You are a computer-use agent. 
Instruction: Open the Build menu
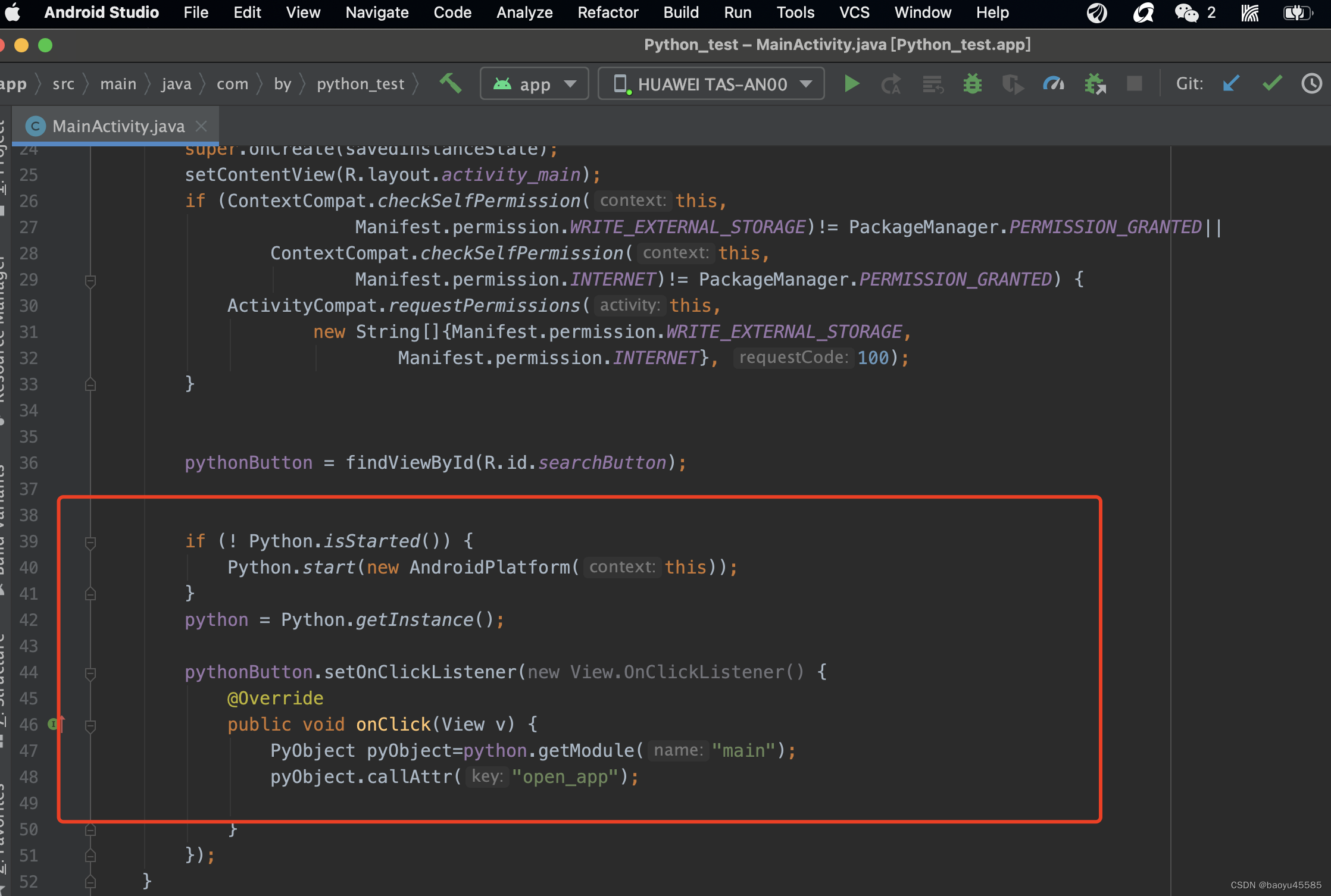[x=681, y=12]
